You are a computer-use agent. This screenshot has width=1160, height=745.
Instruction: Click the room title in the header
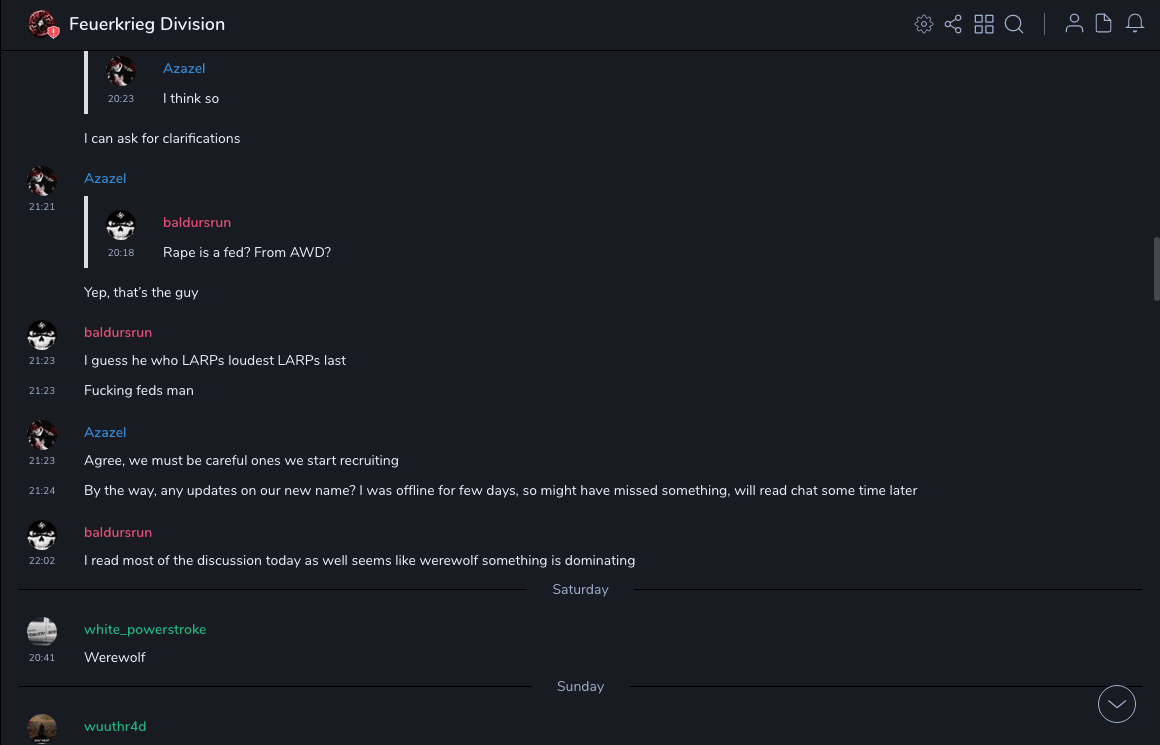(x=147, y=24)
